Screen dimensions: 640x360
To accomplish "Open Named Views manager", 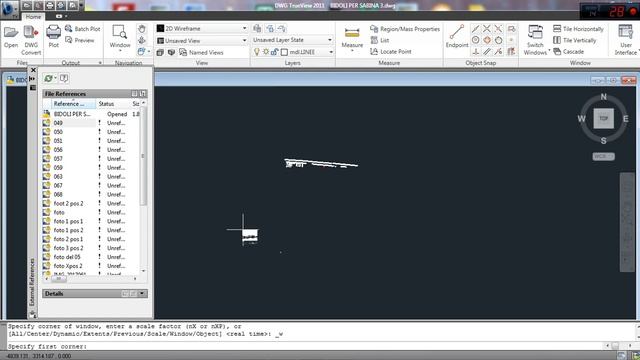I will tap(201, 52).
